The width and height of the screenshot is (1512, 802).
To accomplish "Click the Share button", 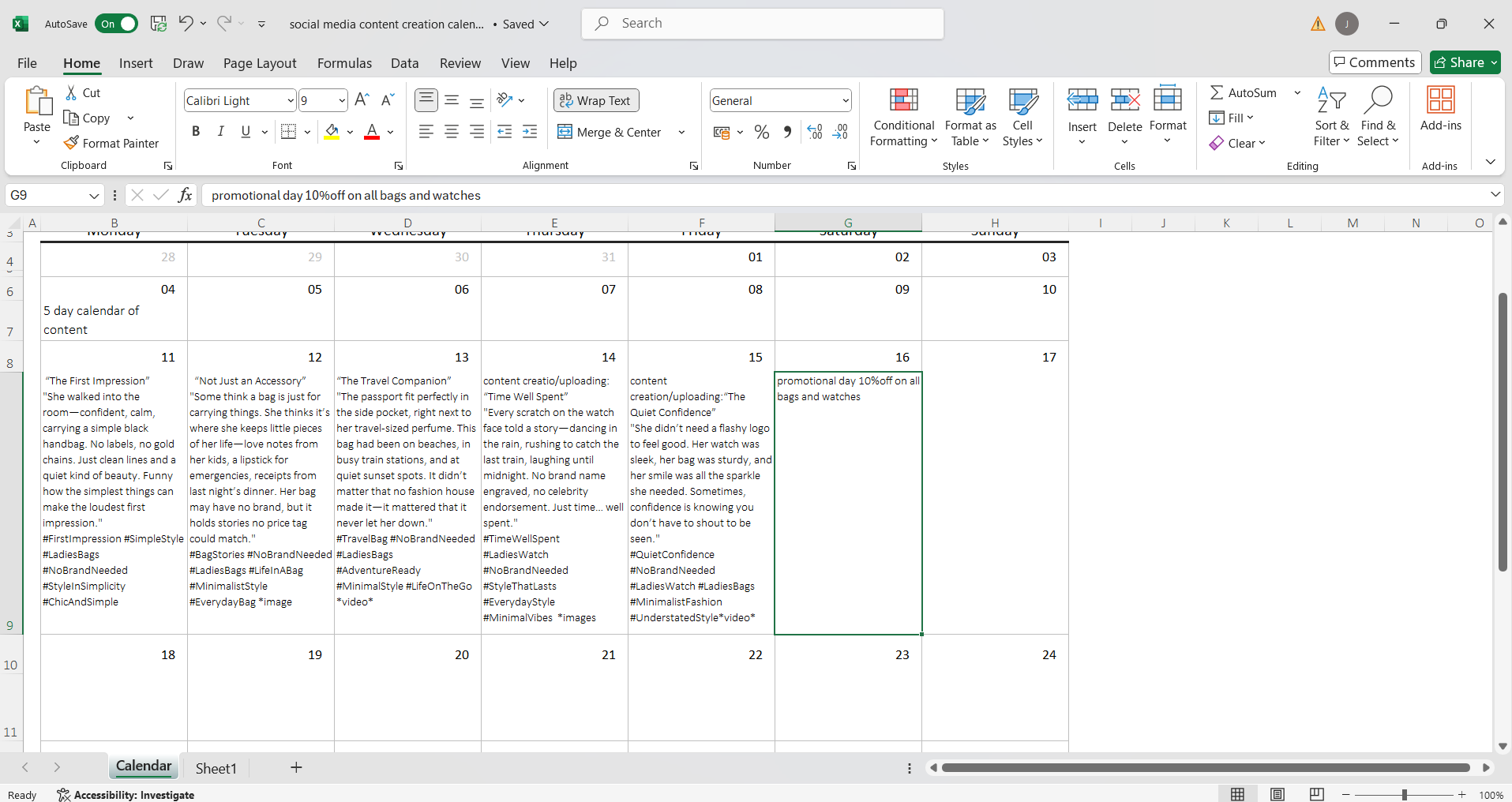I will (1458, 62).
